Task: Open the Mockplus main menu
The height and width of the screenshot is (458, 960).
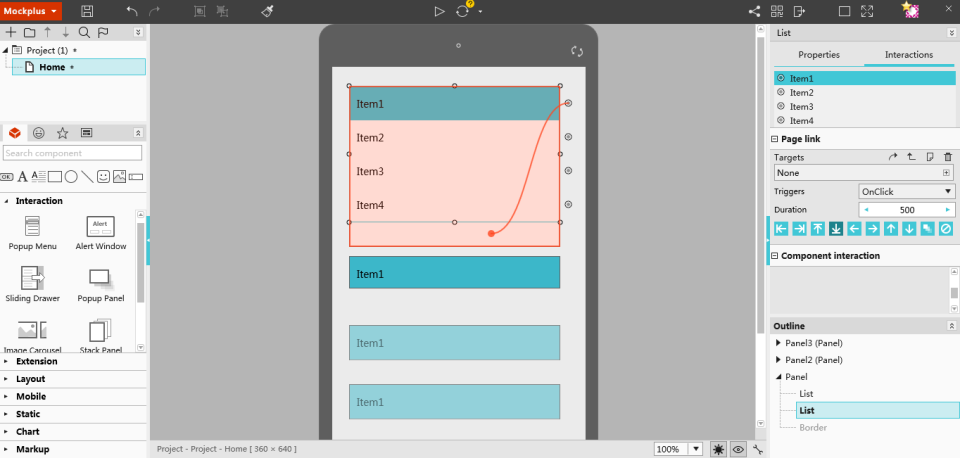Action: click(x=31, y=11)
